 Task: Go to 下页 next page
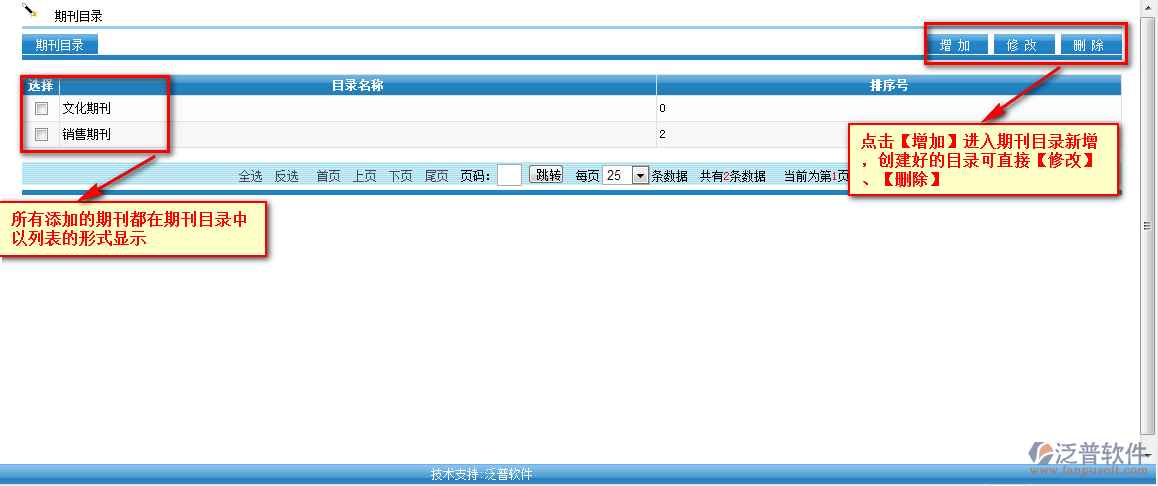[x=401, y=176]
